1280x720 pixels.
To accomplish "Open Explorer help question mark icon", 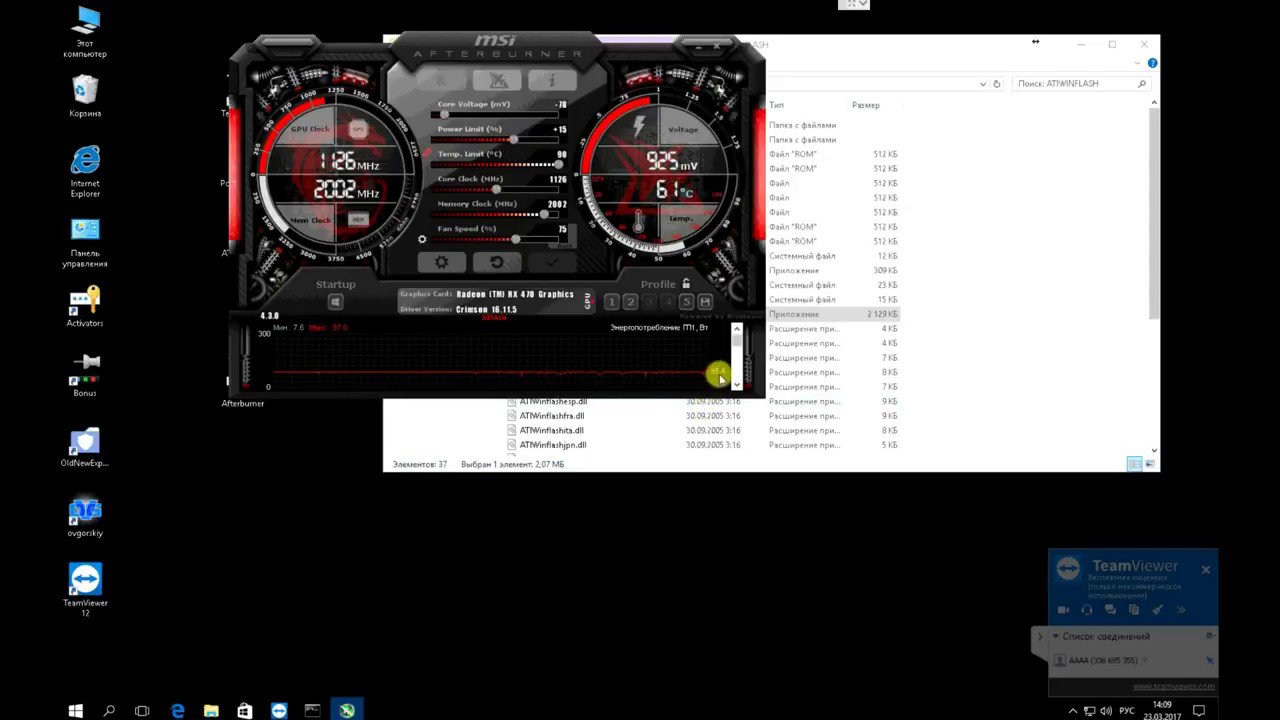I will [x=1153, y=63].
